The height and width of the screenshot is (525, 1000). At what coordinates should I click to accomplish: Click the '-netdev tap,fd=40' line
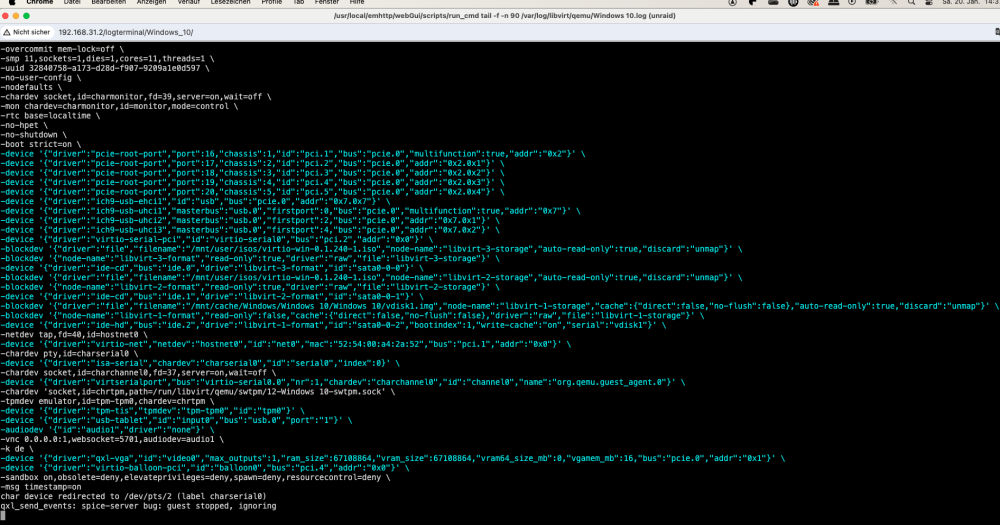click(74, 335)
